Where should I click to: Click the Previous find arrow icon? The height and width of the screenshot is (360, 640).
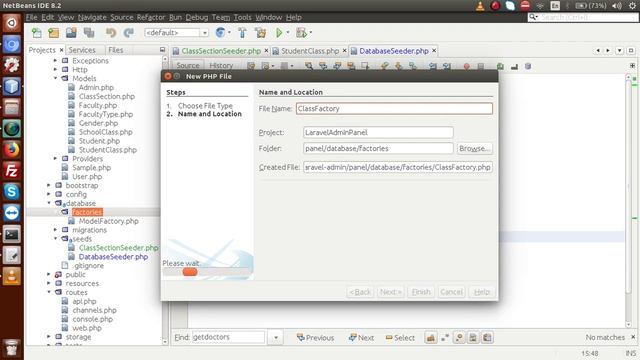pyautogui.click(x=300, y=337)
